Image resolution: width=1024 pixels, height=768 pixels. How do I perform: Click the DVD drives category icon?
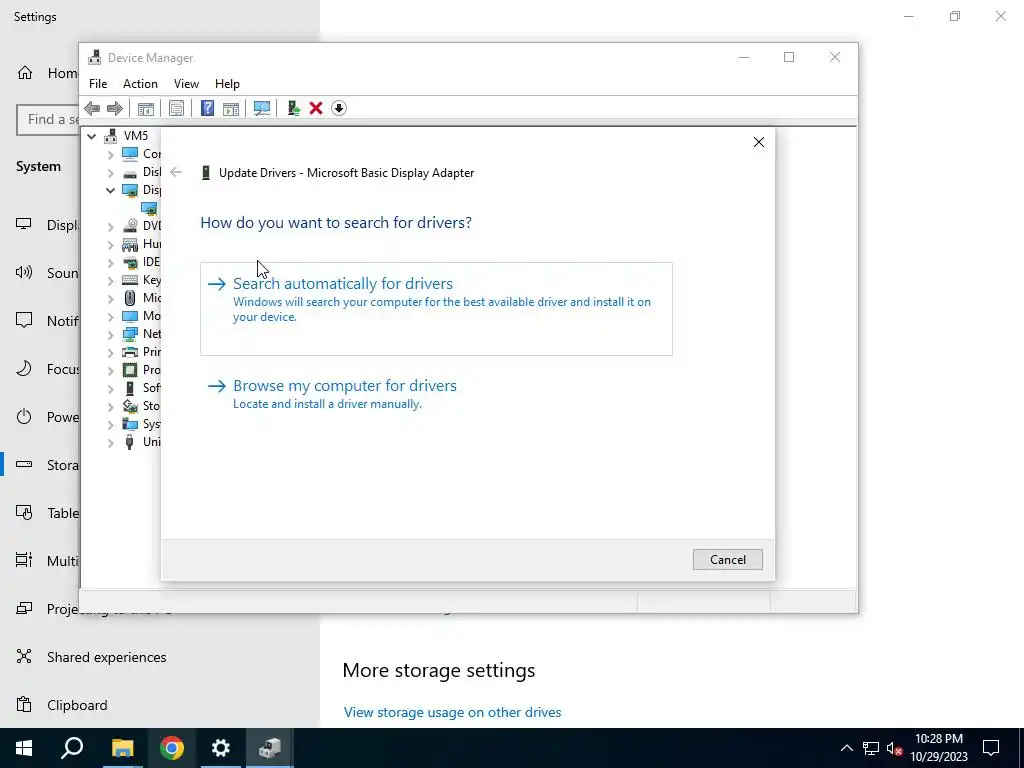pos(130,226)
